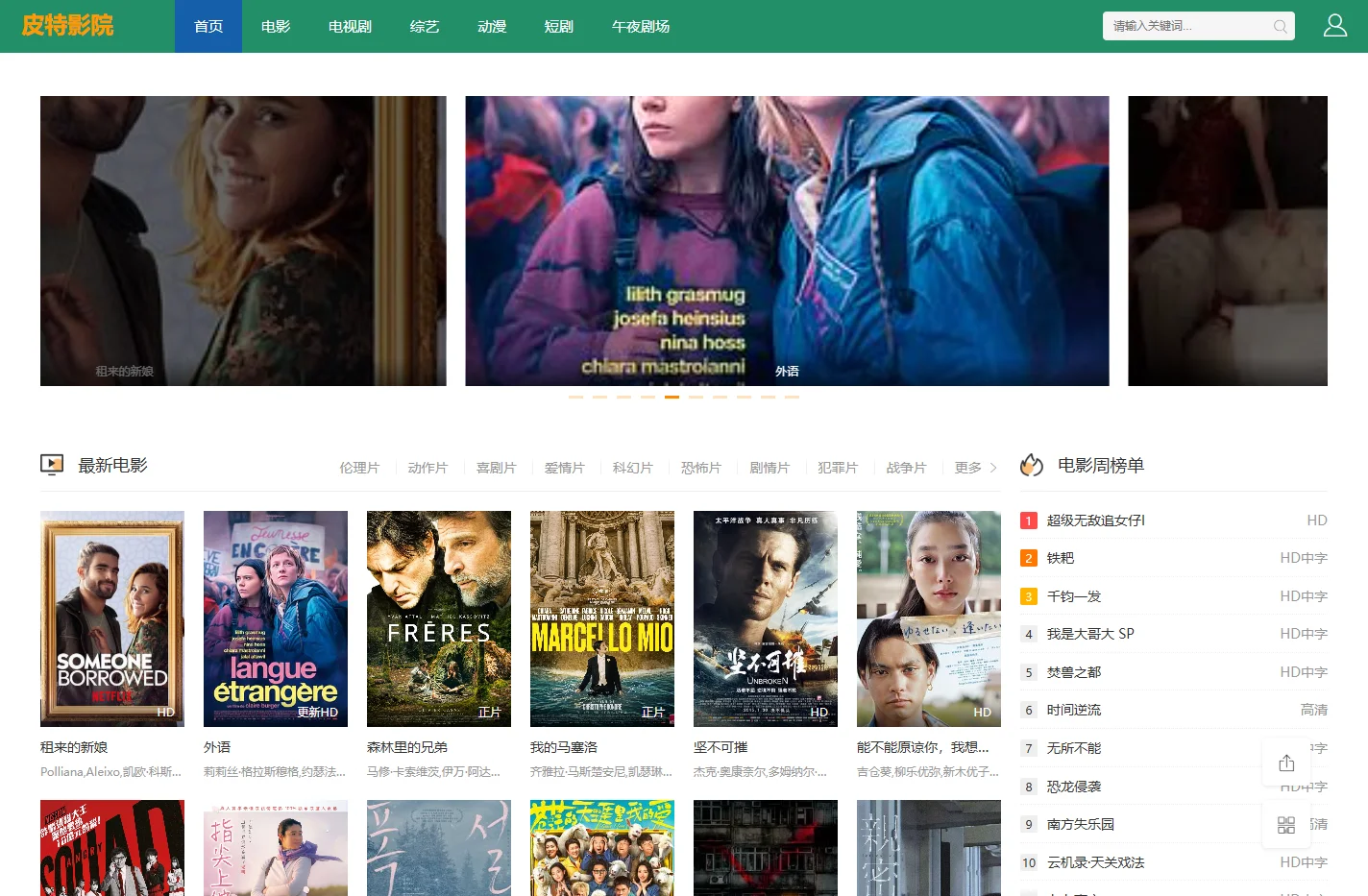Image resolution: width=1368 pixels, height=896 pixels.
Task: Click the 我的马塞洛 title link
Action: click(564, 747)
